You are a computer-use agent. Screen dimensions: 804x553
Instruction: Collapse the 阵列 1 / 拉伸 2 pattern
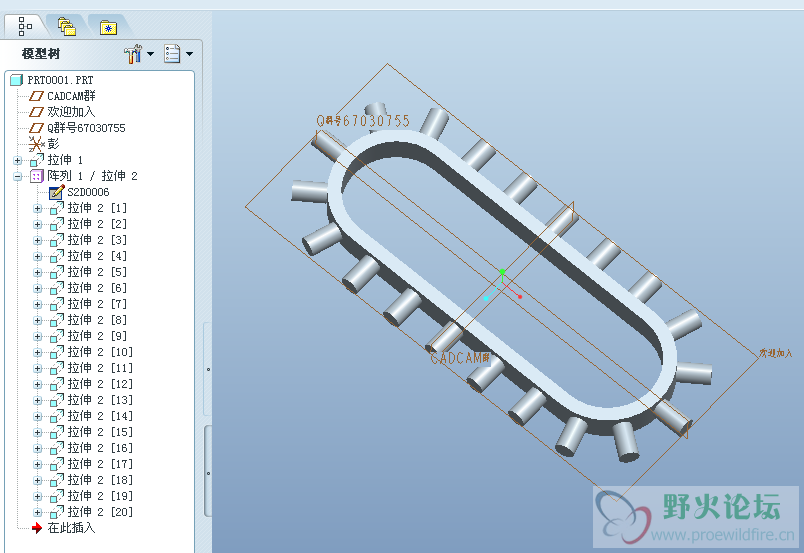17,176
